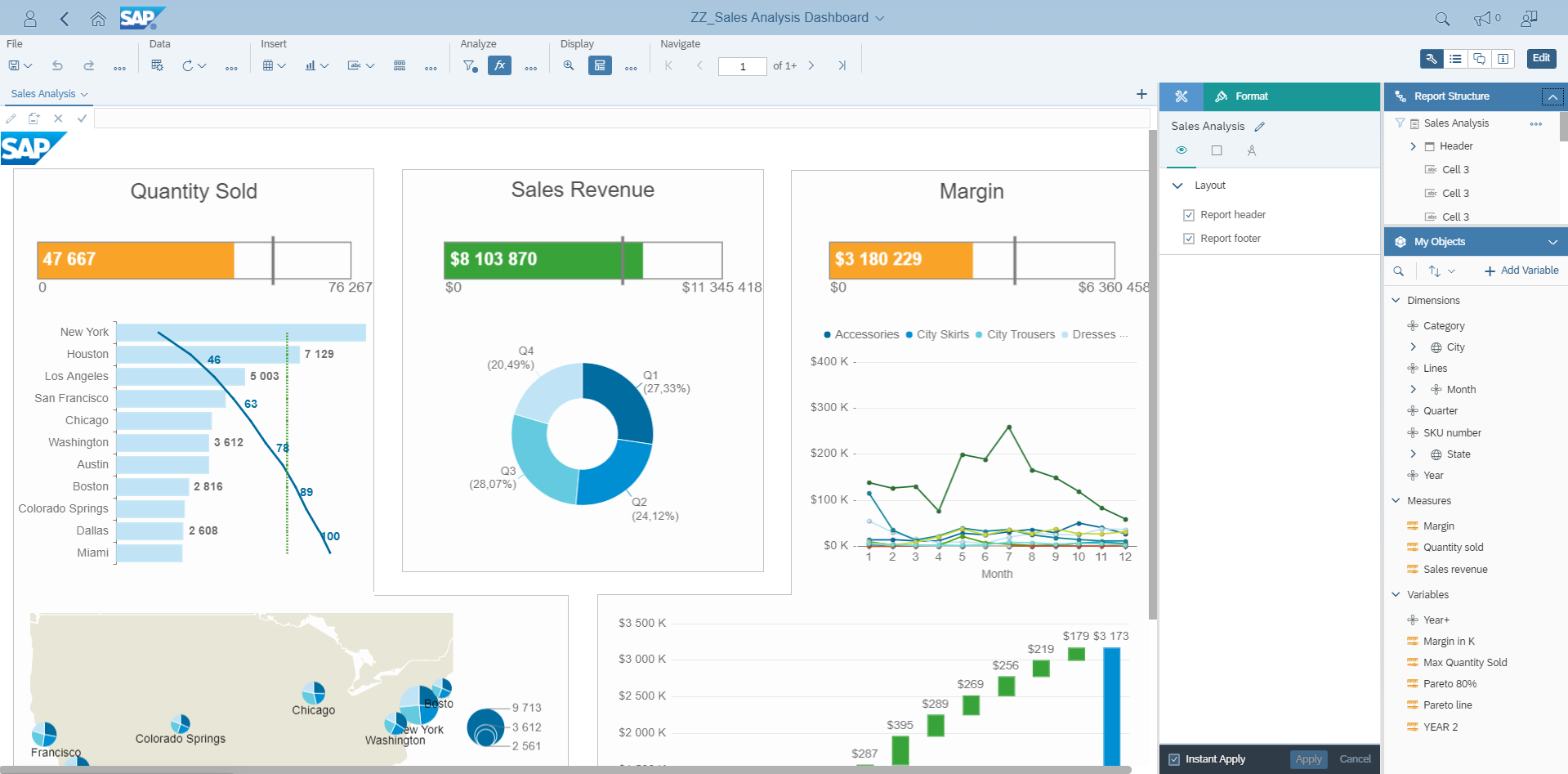
Task: Click the page number input field
Action: (x=742, y=66)
